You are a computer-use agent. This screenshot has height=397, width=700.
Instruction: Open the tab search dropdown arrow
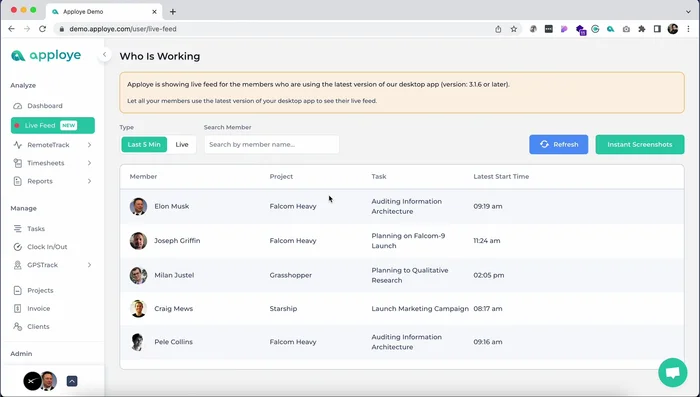coord(688,12)
